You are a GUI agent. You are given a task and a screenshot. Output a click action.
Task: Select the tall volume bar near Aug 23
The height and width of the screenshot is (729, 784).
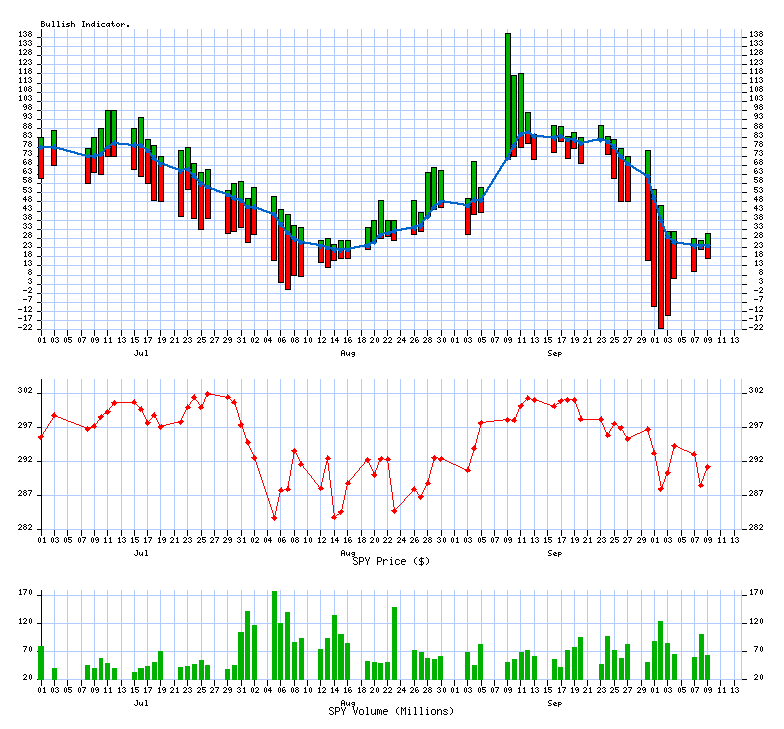coord(395,643)
